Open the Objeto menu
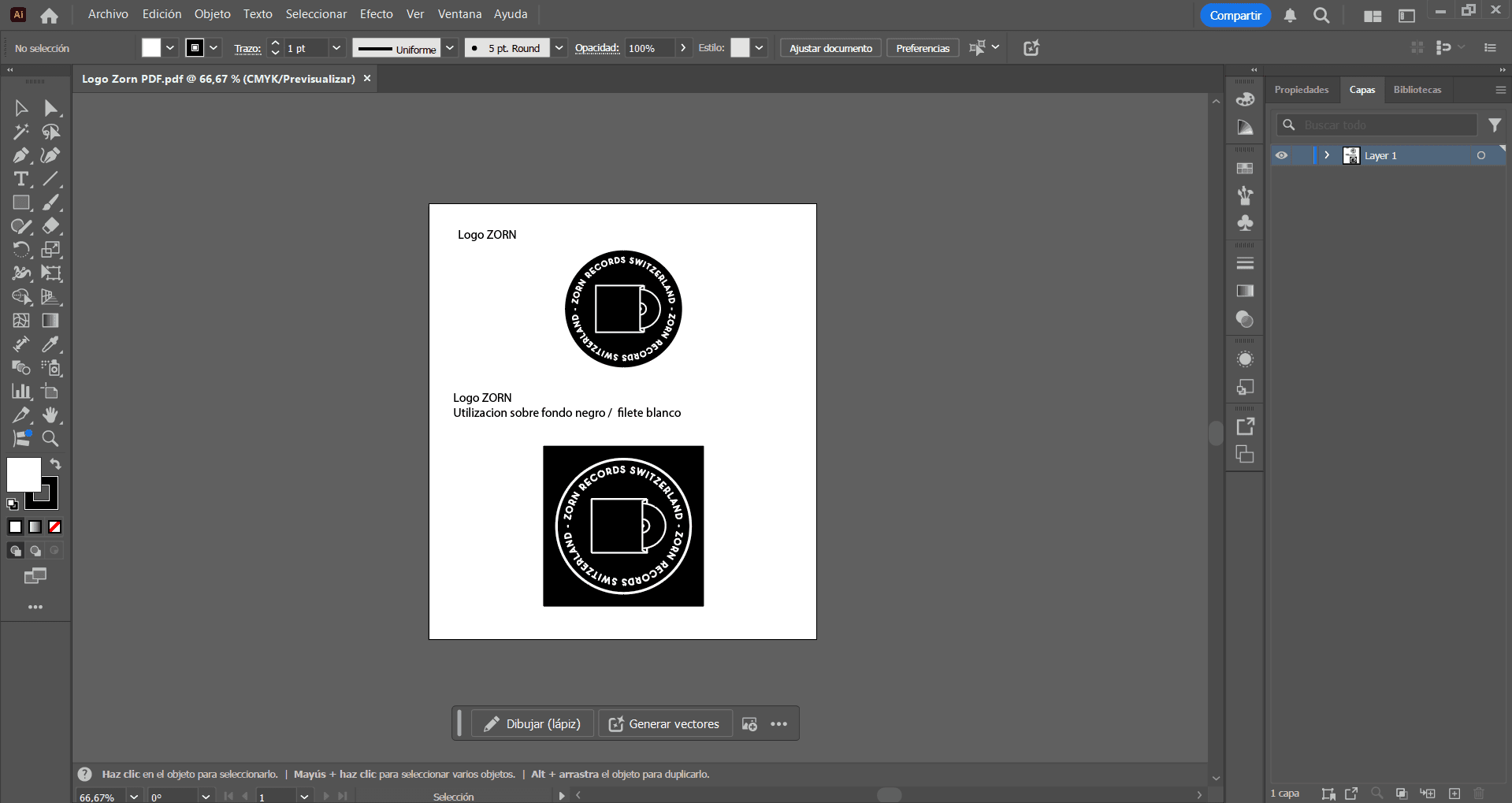Screen dimensions: 1512x803 pyautogui.click(x=213, y=14)
